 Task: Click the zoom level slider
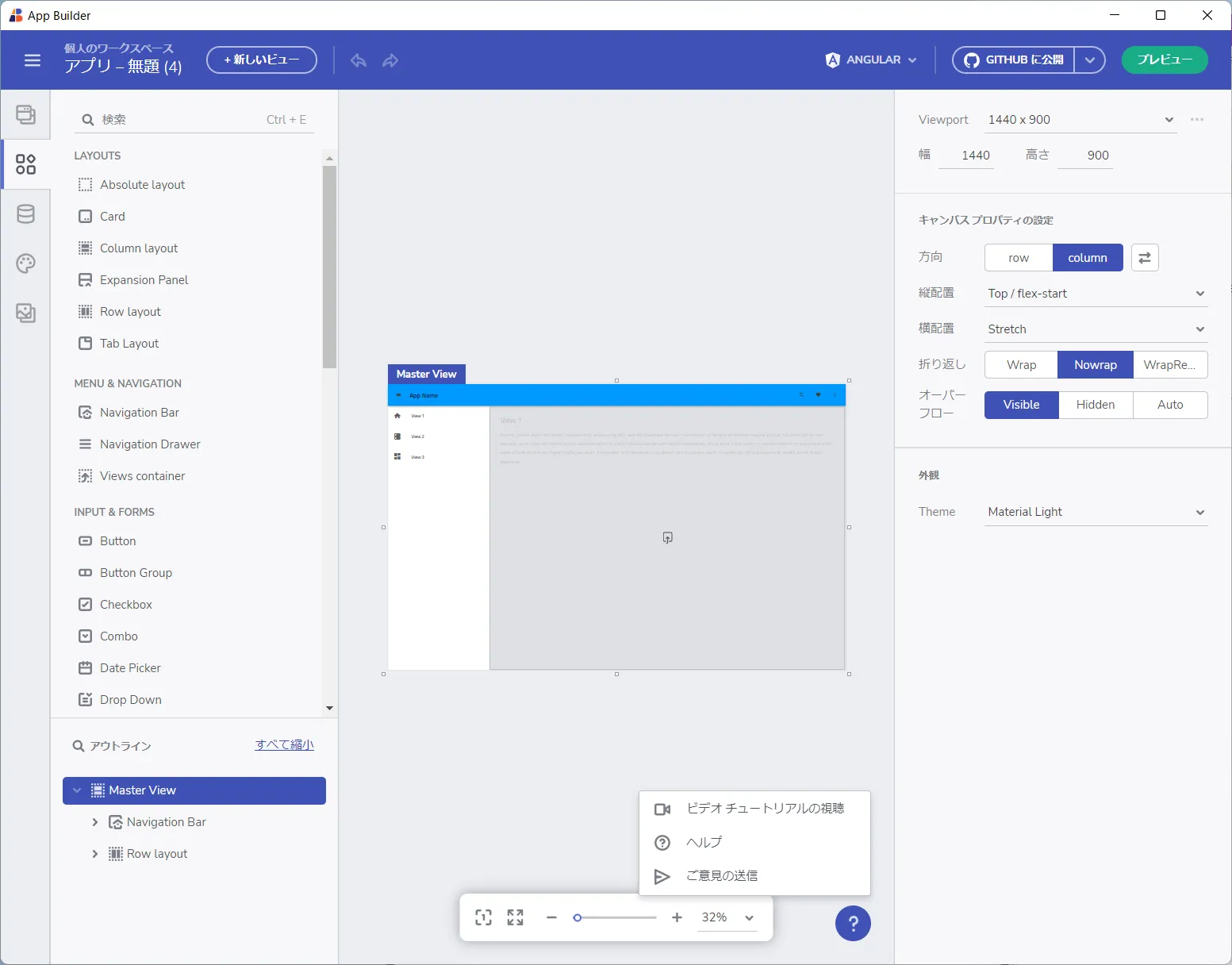point(616,917)
